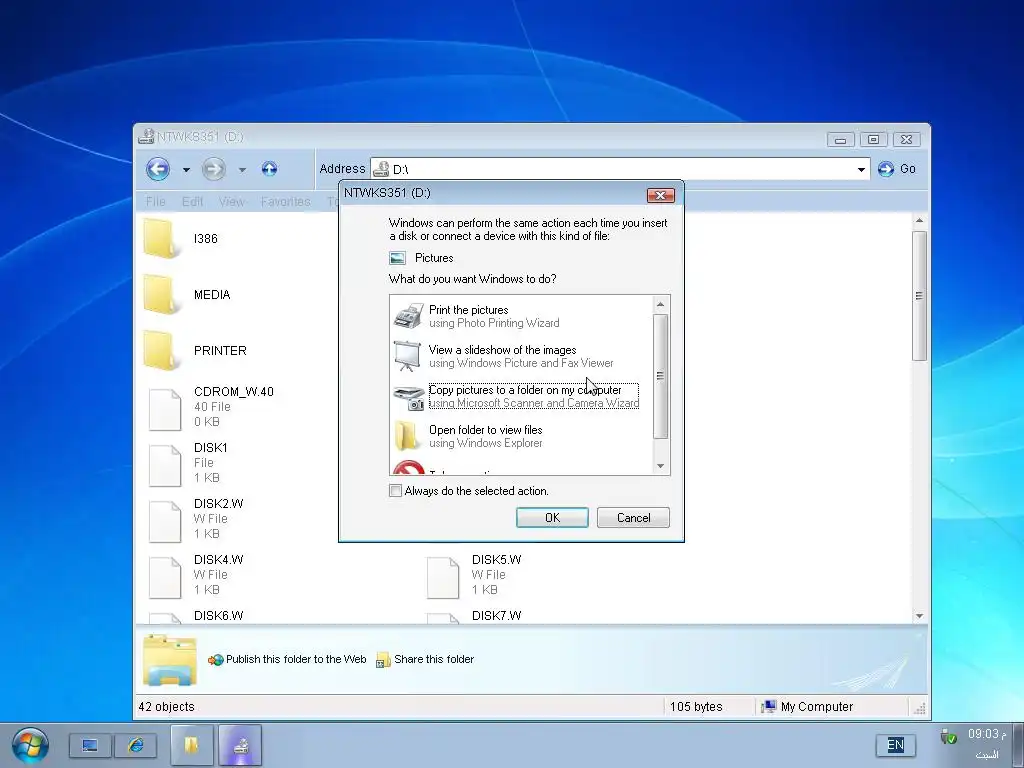The height and width of the screenshot is (768, 1024).
Task: Select the DISK2.W file icon
Action: 165,522
